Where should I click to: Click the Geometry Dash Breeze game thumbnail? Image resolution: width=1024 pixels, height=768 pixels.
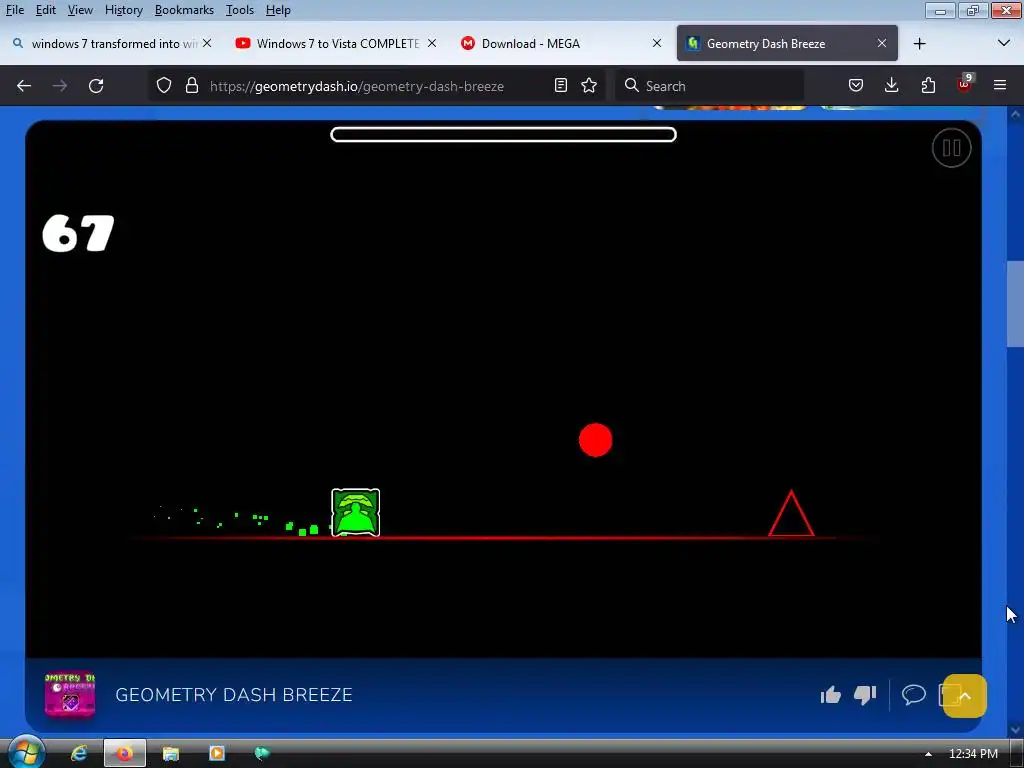(70, 695)
